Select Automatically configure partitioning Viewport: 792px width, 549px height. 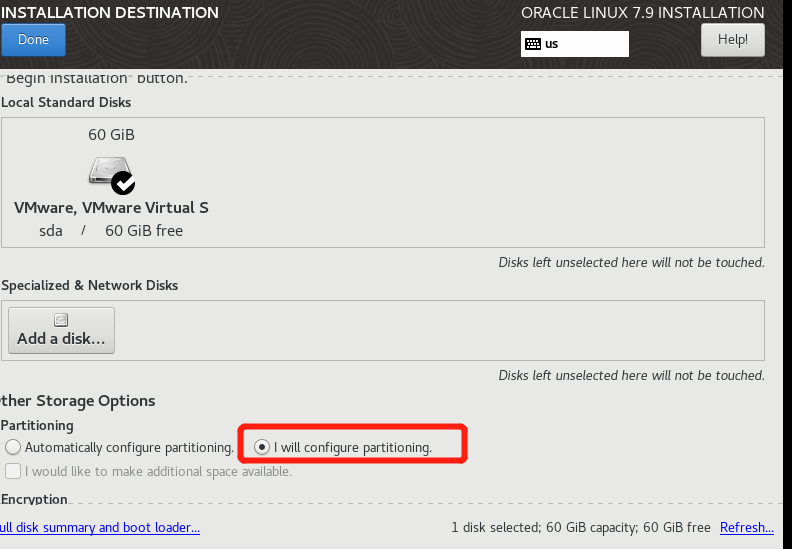13,447
